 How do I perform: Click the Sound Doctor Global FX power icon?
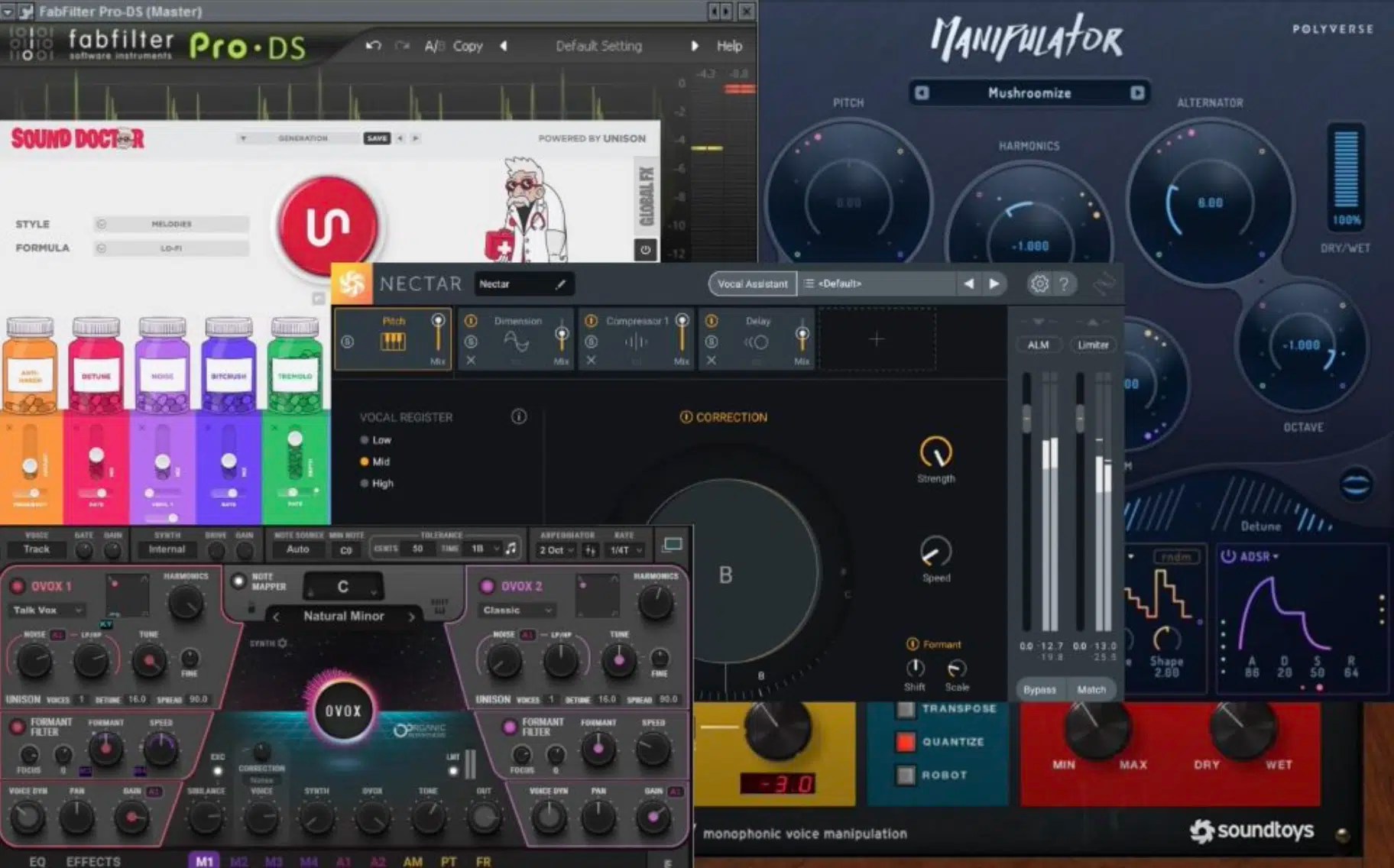[x=645, y=249]
